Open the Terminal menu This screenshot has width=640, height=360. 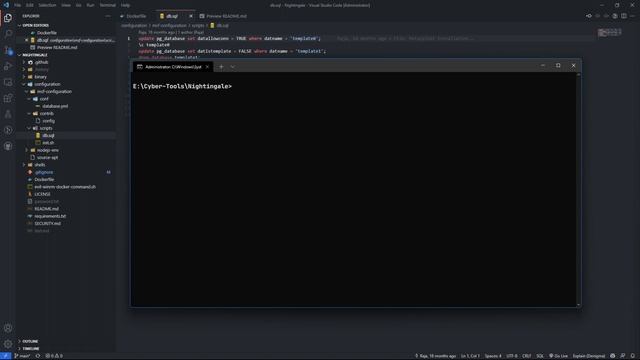coord(108,5)
